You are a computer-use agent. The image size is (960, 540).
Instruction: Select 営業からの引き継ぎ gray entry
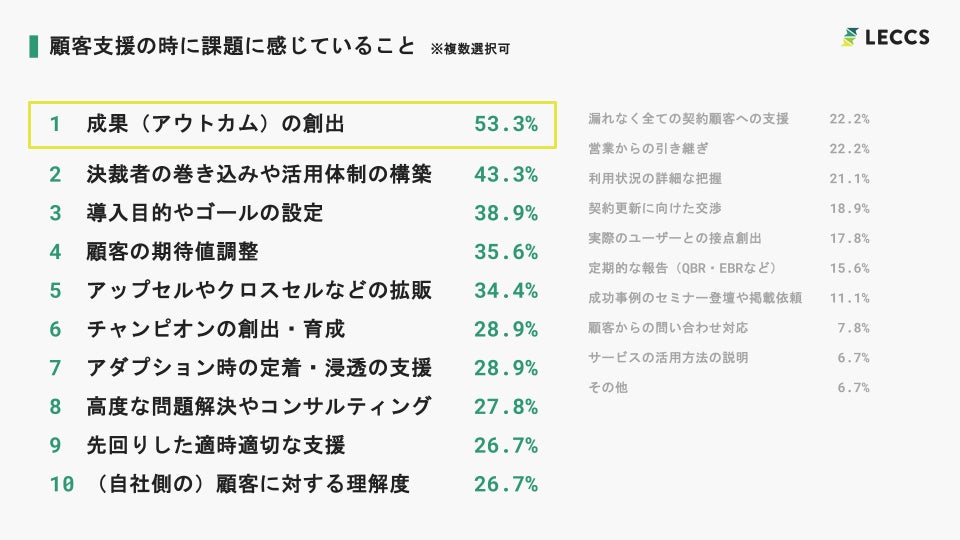tap(648, 149)
